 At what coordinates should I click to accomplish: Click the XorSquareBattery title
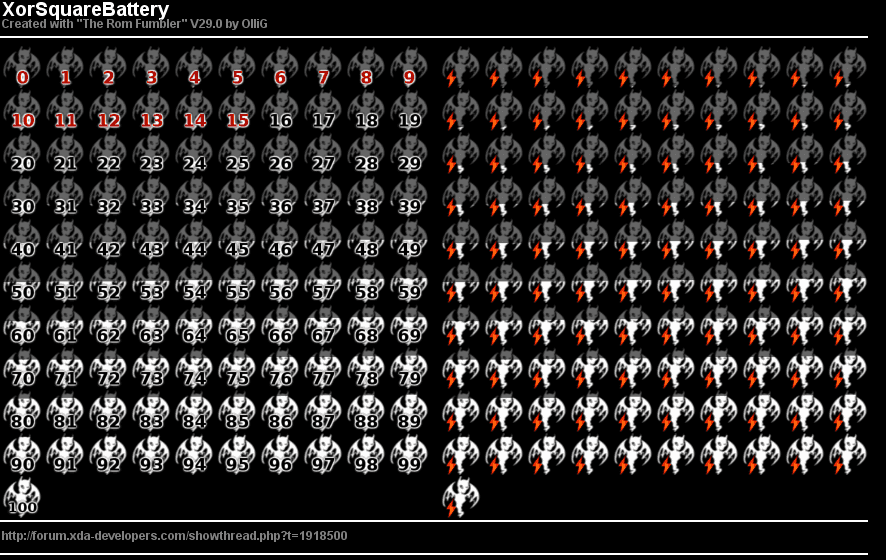pos(85,9)
